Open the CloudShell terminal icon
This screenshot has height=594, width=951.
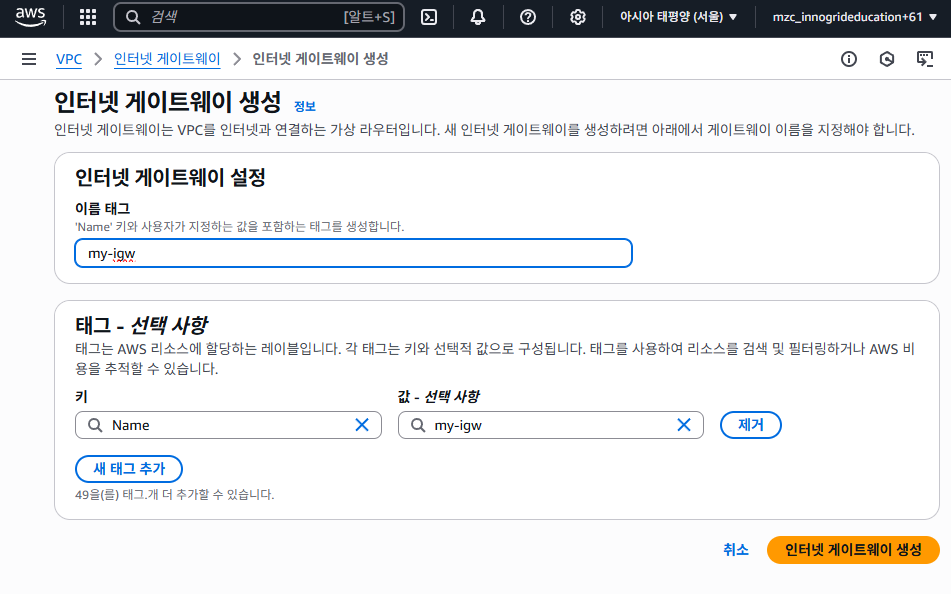[429, 17]
